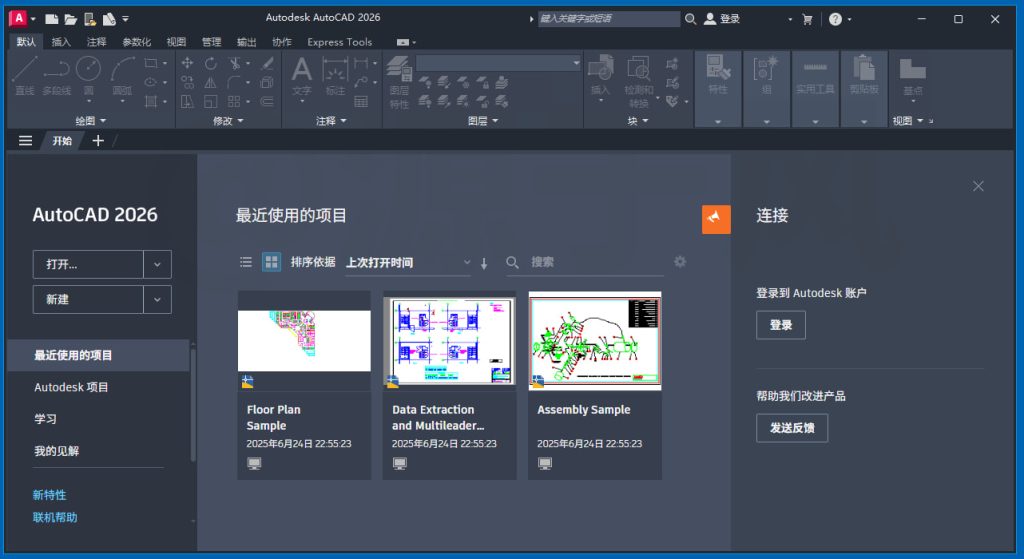Screen dimensions: 1024x559
Task: Click the Open folder icon in quick access toolbar
Action: click(71, 19)
